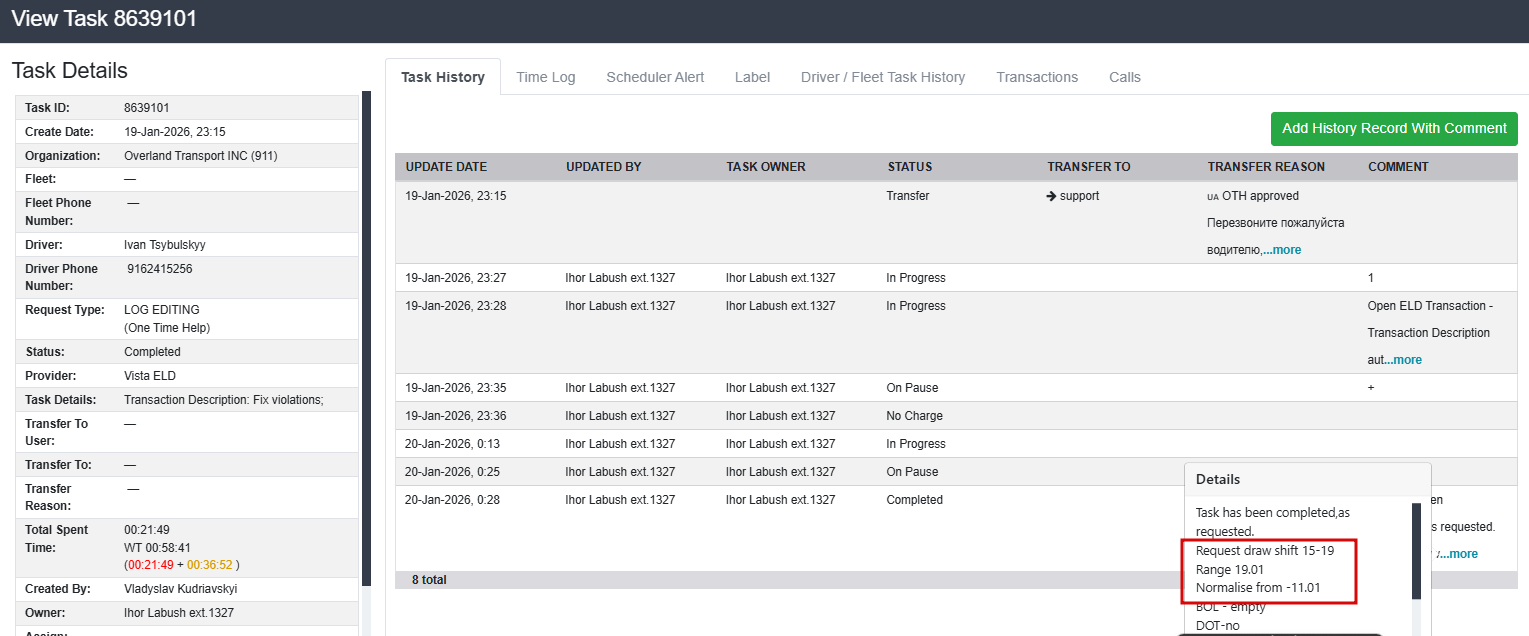The height and width of the screenshot is (636, 1529).
Task: Click the UA badge before OTH approved
Action: (x=1213, y=197)
